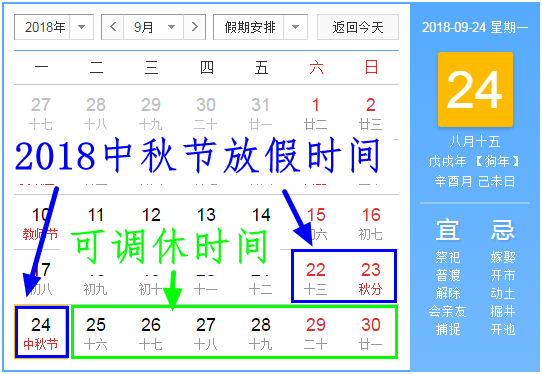Click the grayed date 31 廿一

[261, 113]
